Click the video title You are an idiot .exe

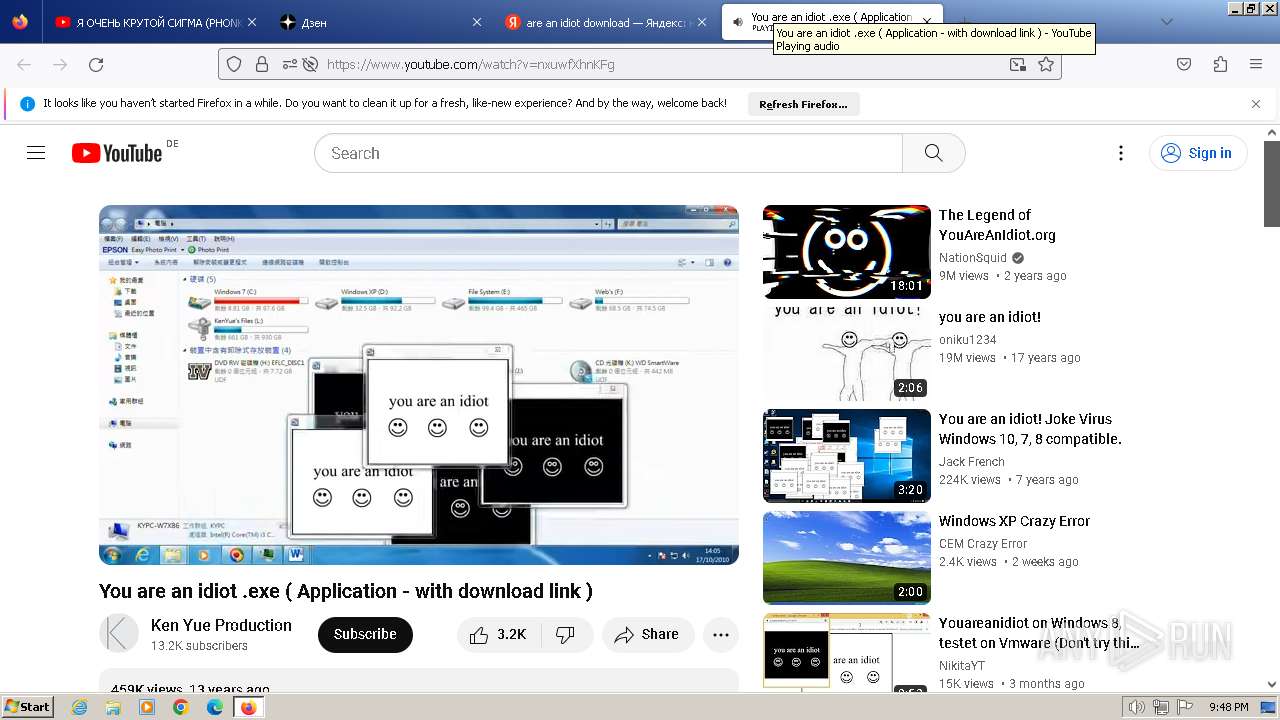(346, 591)
